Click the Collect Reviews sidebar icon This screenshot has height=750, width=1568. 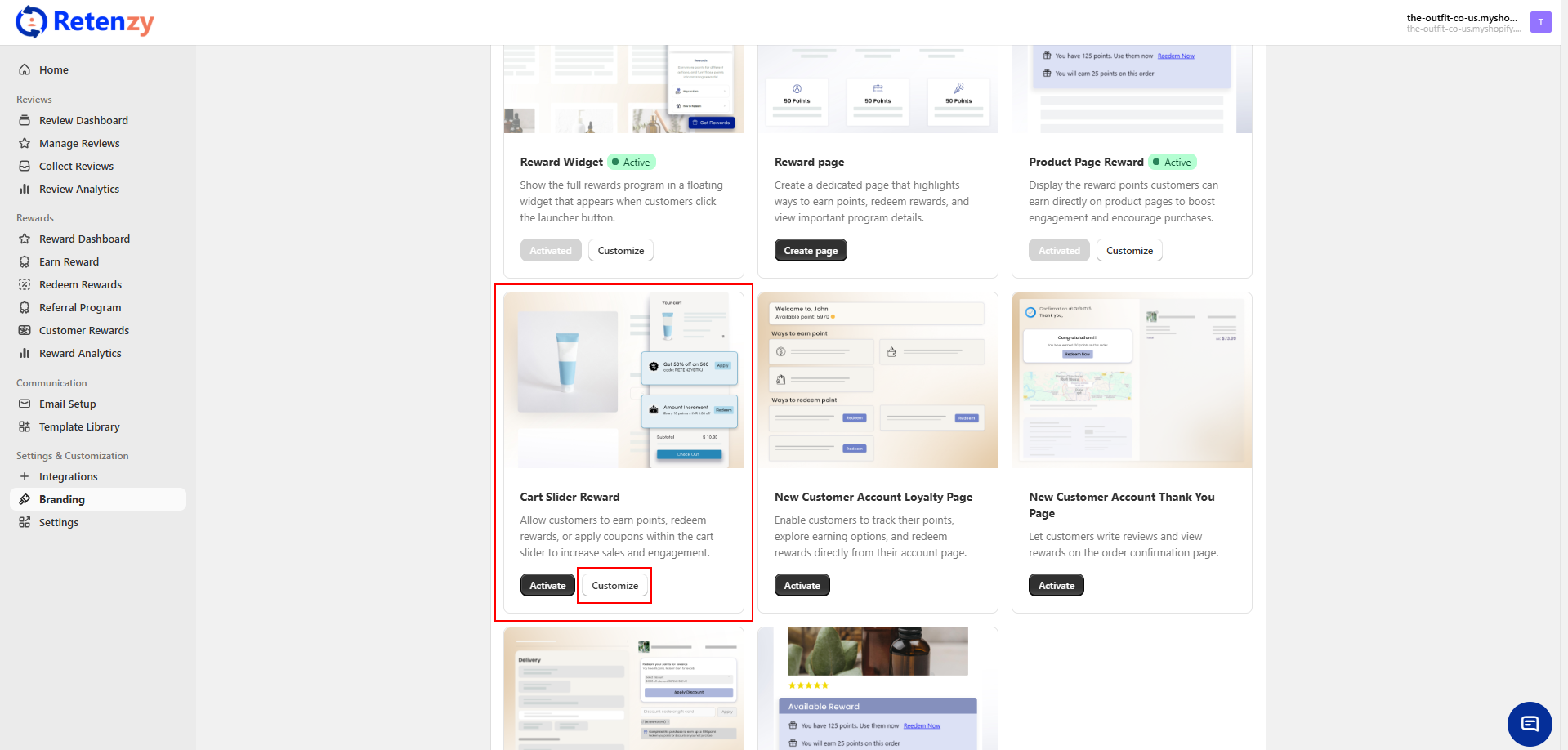tap(25, 166)
